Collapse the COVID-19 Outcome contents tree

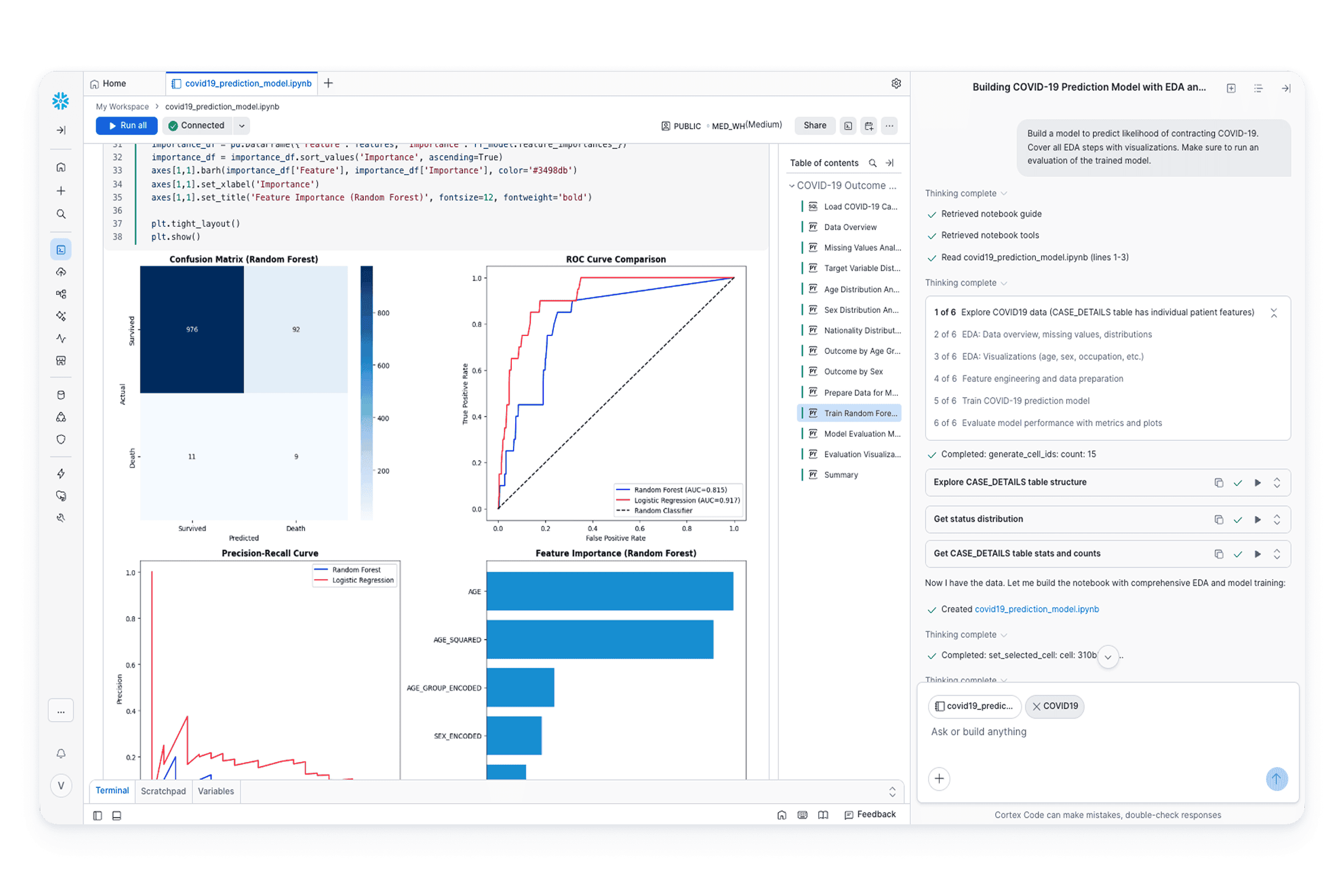pos(792,185)
